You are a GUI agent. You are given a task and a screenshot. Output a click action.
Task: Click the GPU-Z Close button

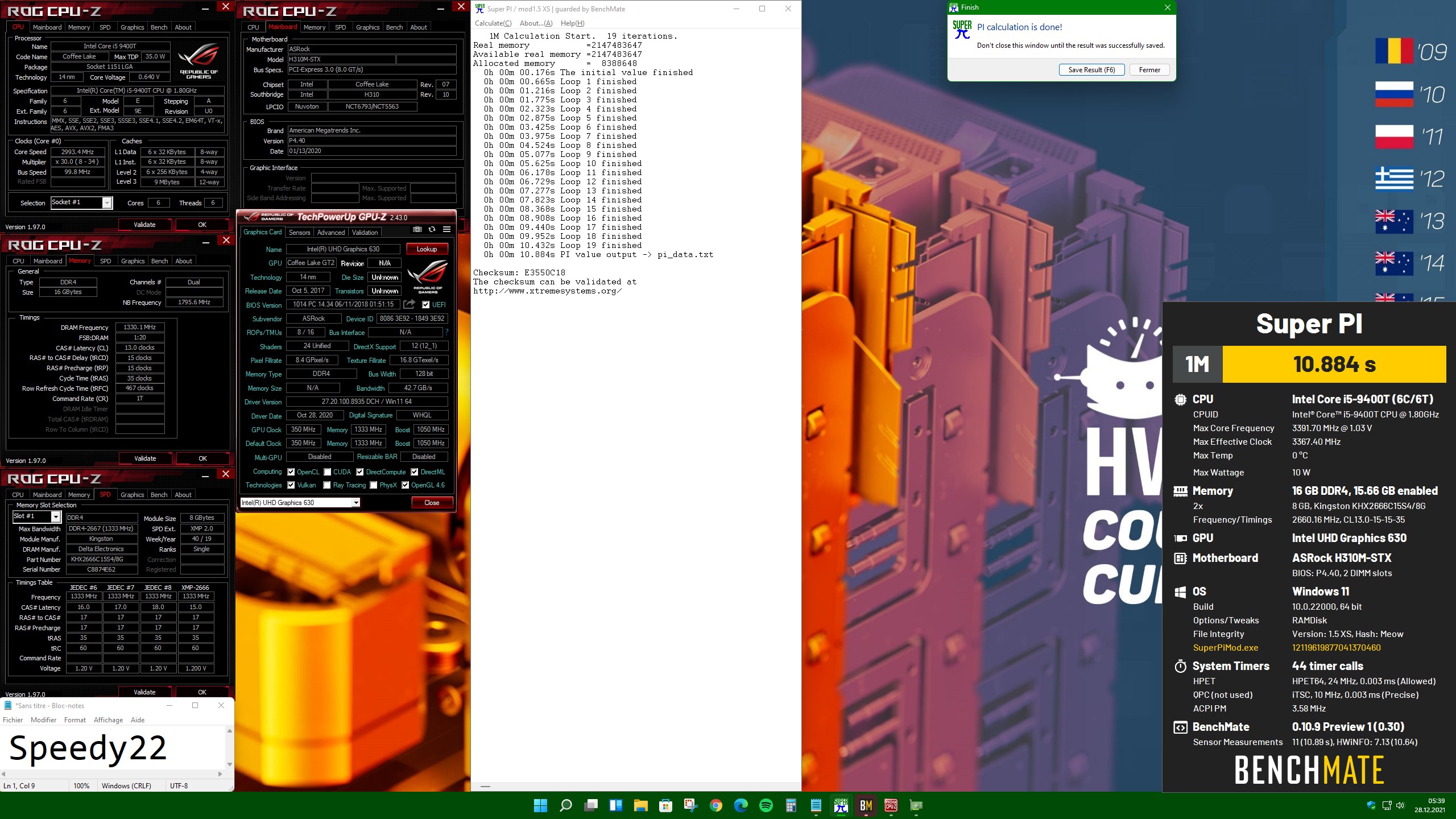pos(432,502)
